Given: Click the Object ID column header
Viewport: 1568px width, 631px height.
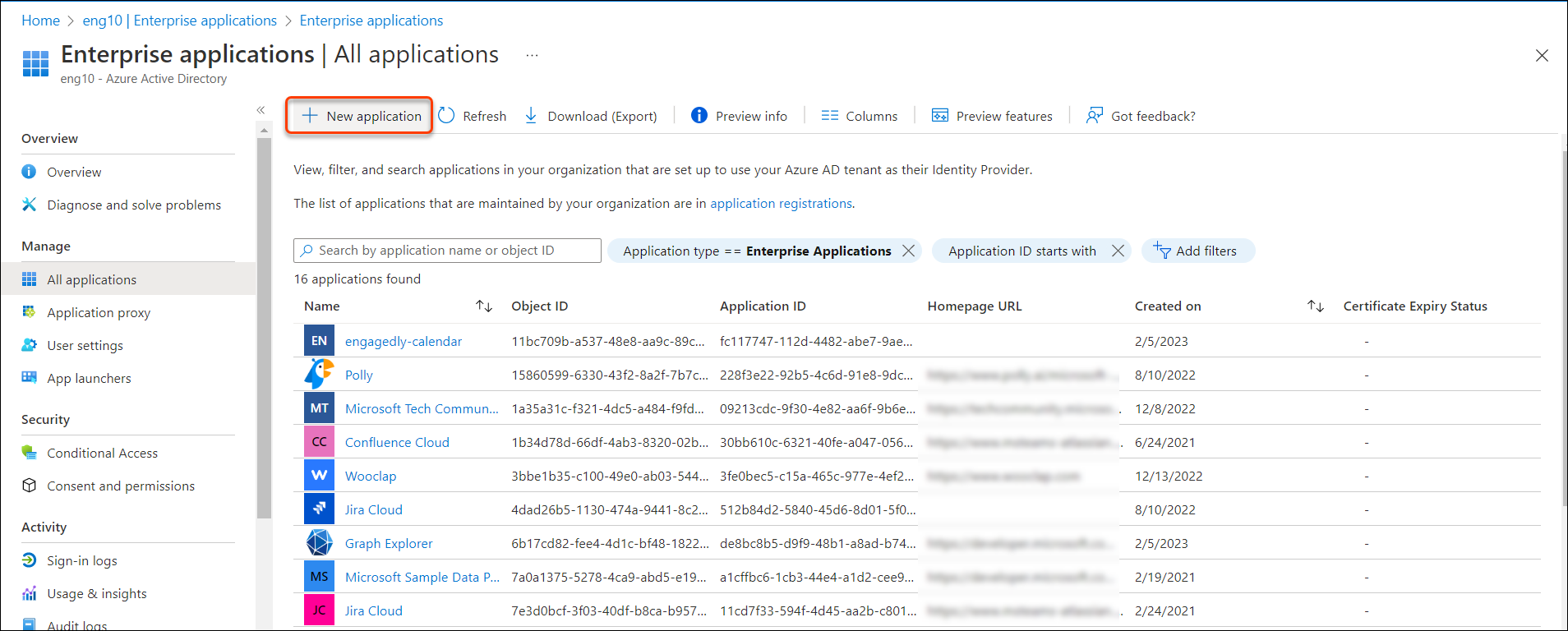Looking at the screenshot, I should pos(539,306).
